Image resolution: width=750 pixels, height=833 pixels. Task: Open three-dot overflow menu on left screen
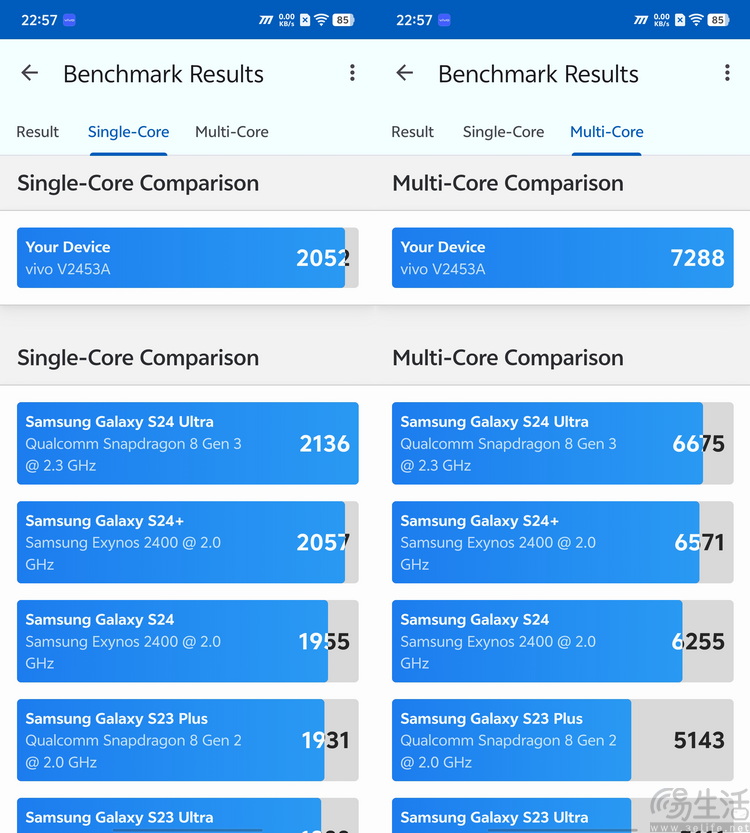click(x=352, y=73)
